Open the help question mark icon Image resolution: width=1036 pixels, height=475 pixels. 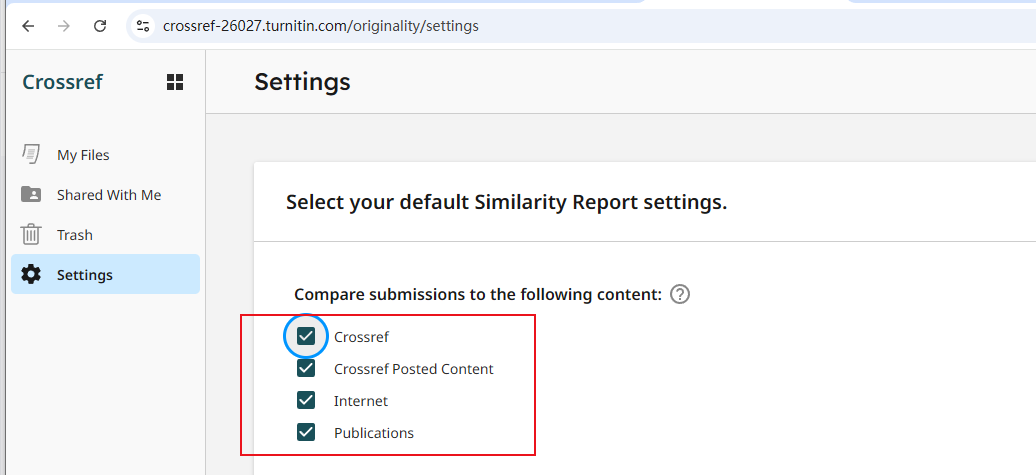click(680, 294)
